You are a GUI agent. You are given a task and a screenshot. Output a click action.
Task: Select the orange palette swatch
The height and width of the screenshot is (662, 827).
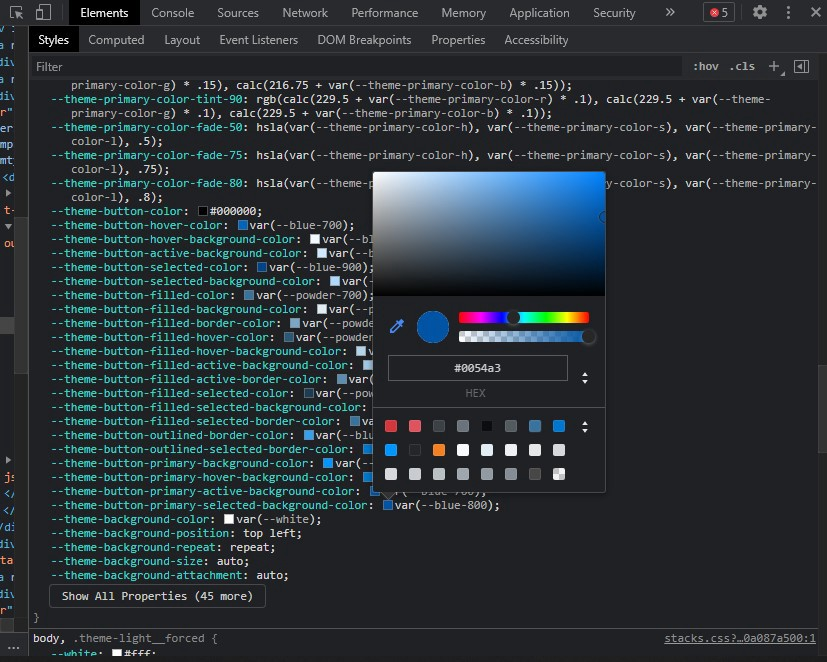click(439, 450)
